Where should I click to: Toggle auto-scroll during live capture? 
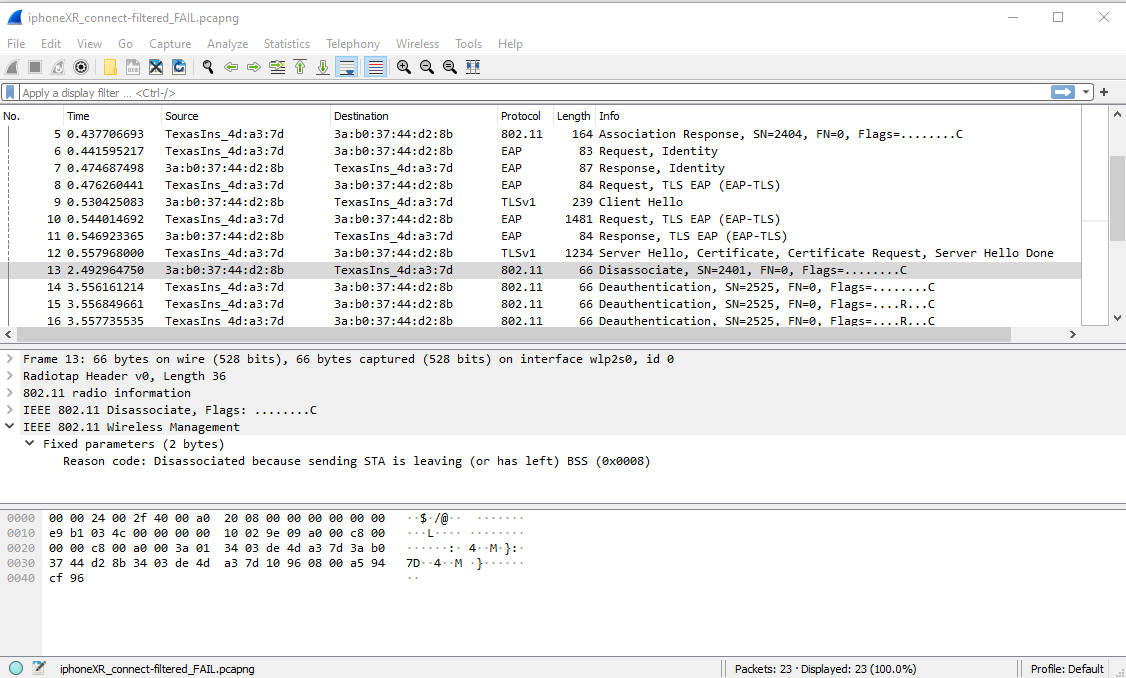[347, 67]
